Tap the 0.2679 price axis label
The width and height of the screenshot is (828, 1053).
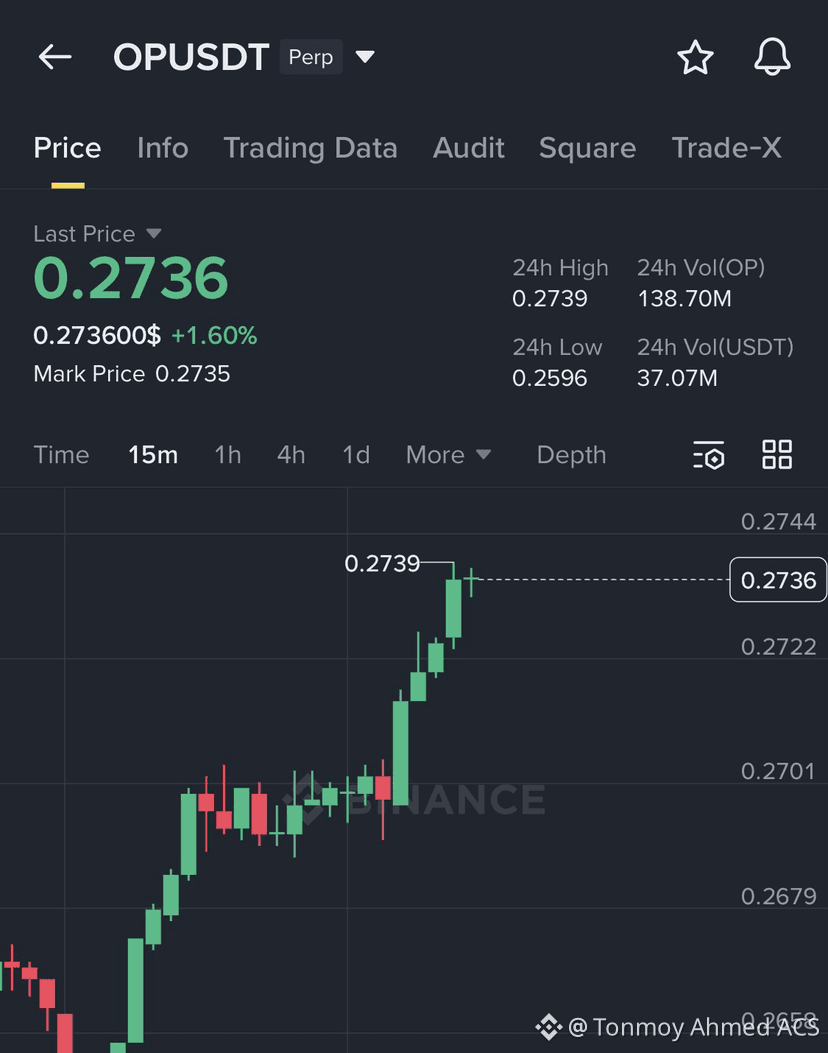point(778,897)
